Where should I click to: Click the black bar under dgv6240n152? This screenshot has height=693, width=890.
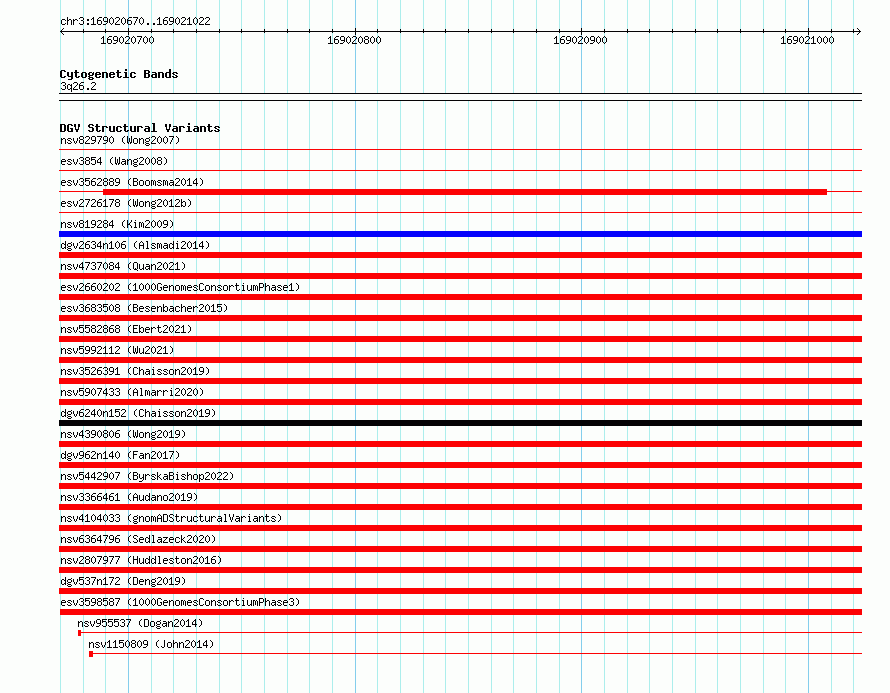(x=460, y=423)
